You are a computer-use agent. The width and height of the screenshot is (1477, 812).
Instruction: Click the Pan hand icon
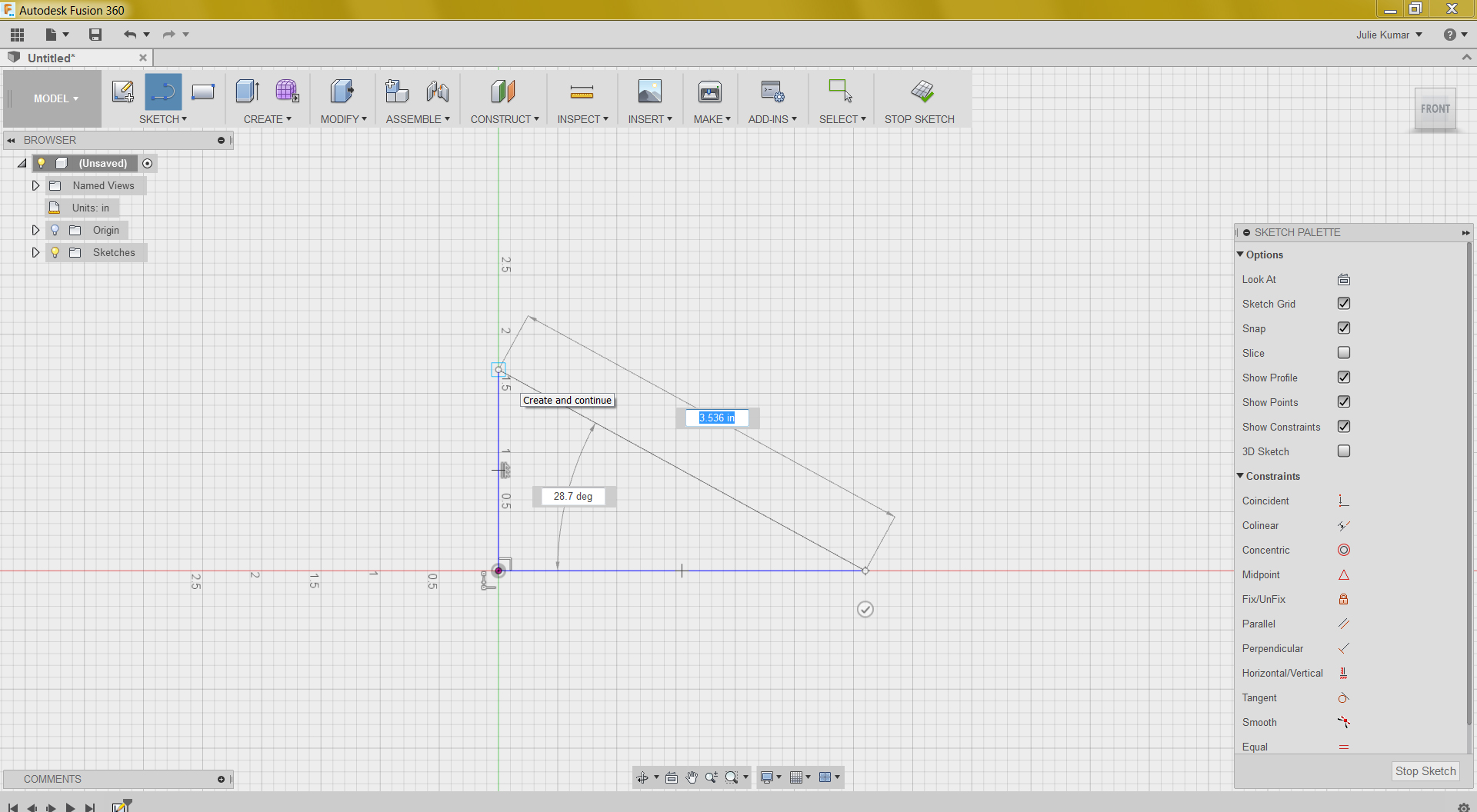[x=692, y=777]
